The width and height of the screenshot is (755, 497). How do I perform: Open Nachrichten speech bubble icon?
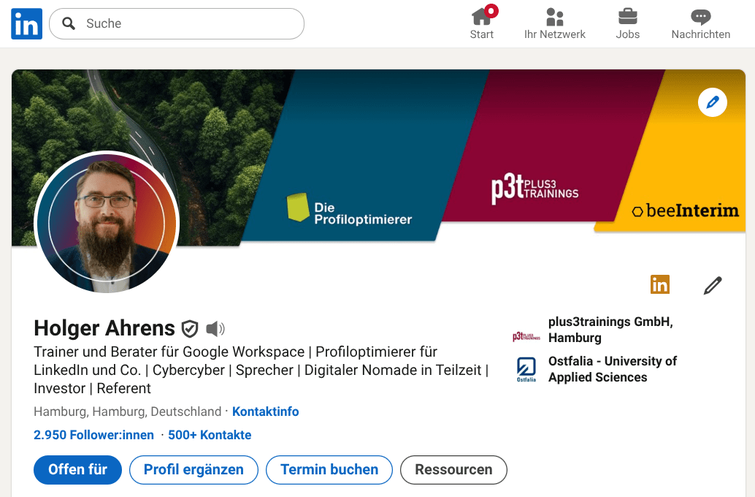click(701, 17)
